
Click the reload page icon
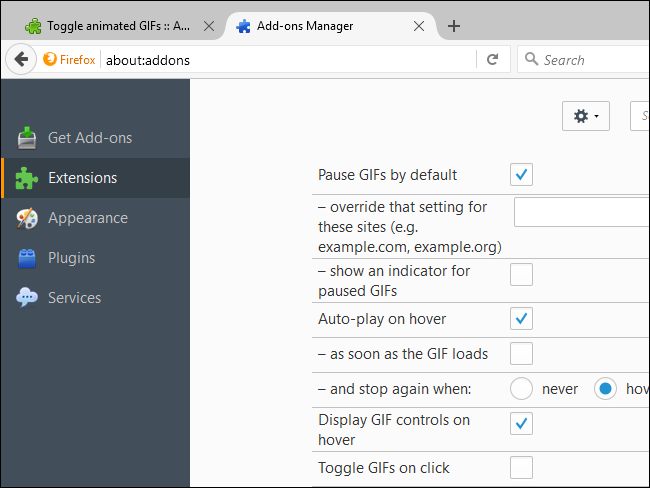(492, 60)
